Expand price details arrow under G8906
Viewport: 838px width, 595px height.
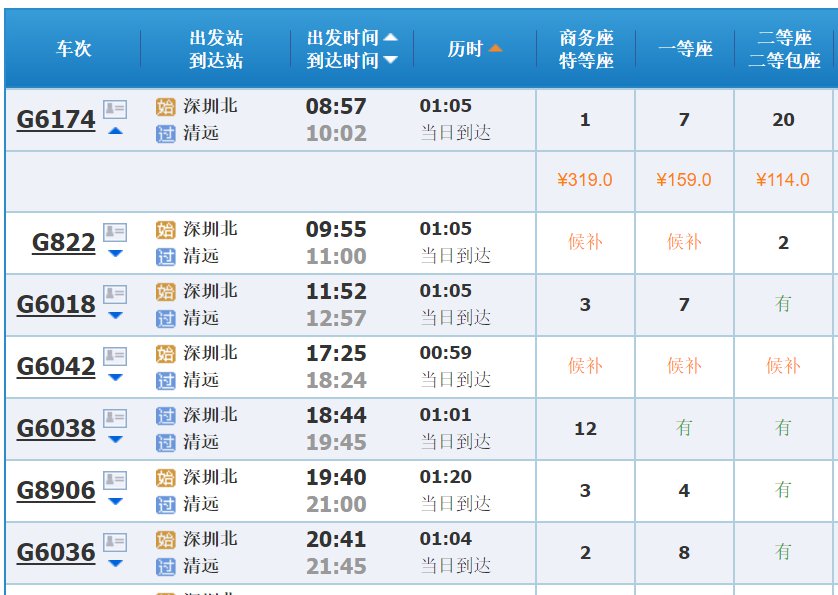(x=115, y=502)
